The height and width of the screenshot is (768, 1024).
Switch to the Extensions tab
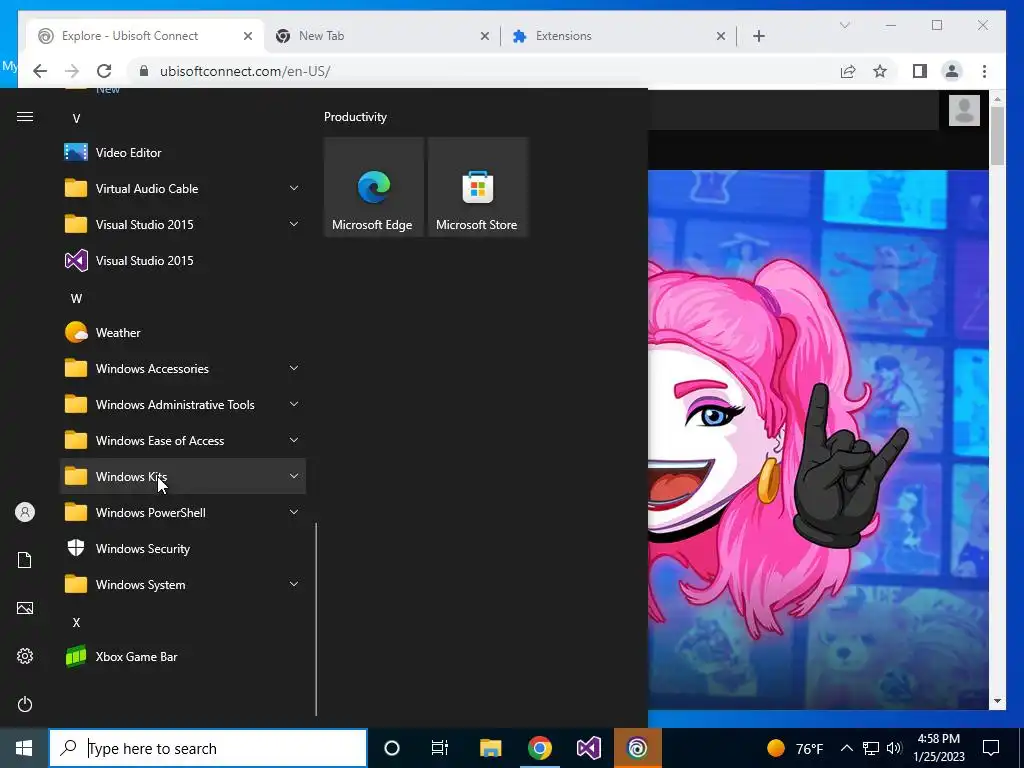click(x=618, y=36)
